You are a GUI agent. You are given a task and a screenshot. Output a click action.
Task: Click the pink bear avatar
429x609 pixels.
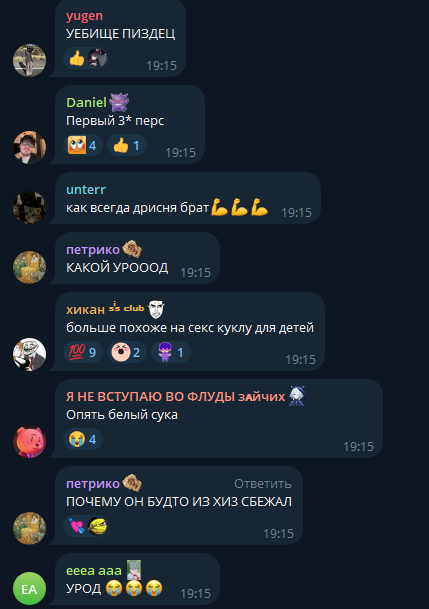(x=30, y=442)
